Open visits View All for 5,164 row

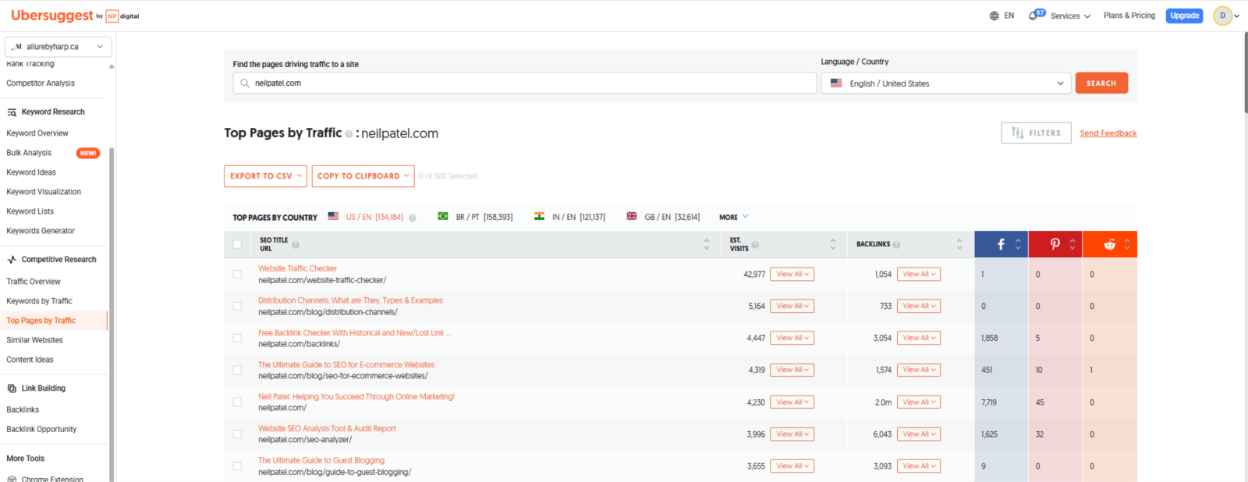[792, 306]
